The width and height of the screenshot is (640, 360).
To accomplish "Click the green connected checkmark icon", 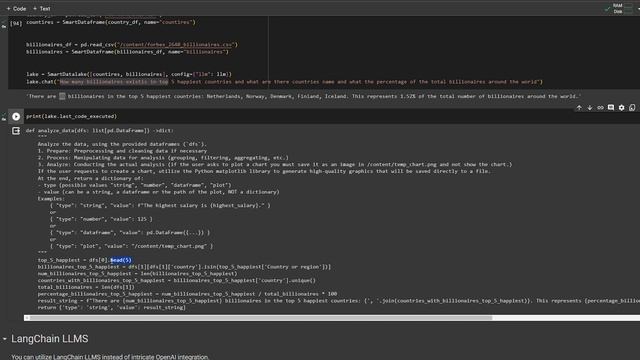I will 607,9.
